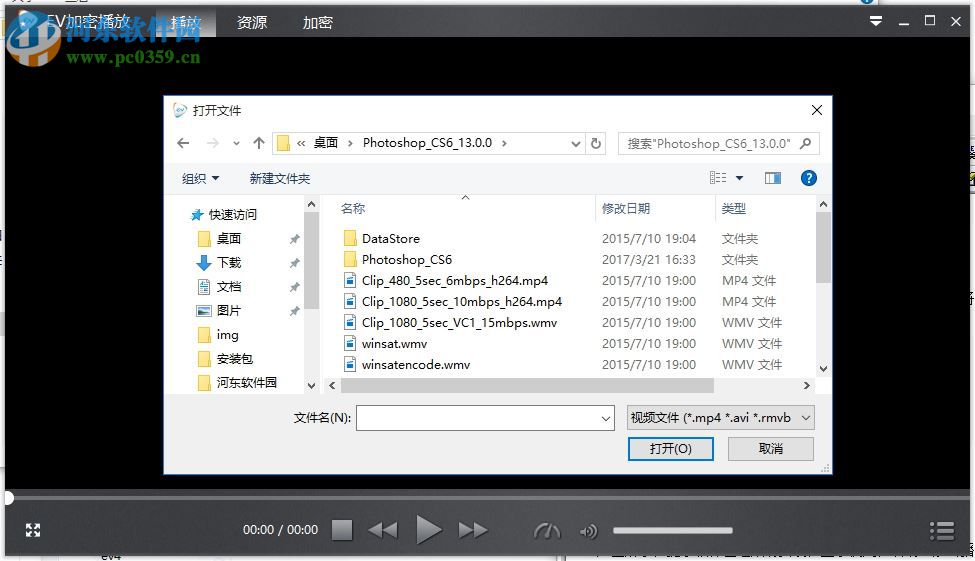Open the playback speed gauge icon

[x=547, y=531]
